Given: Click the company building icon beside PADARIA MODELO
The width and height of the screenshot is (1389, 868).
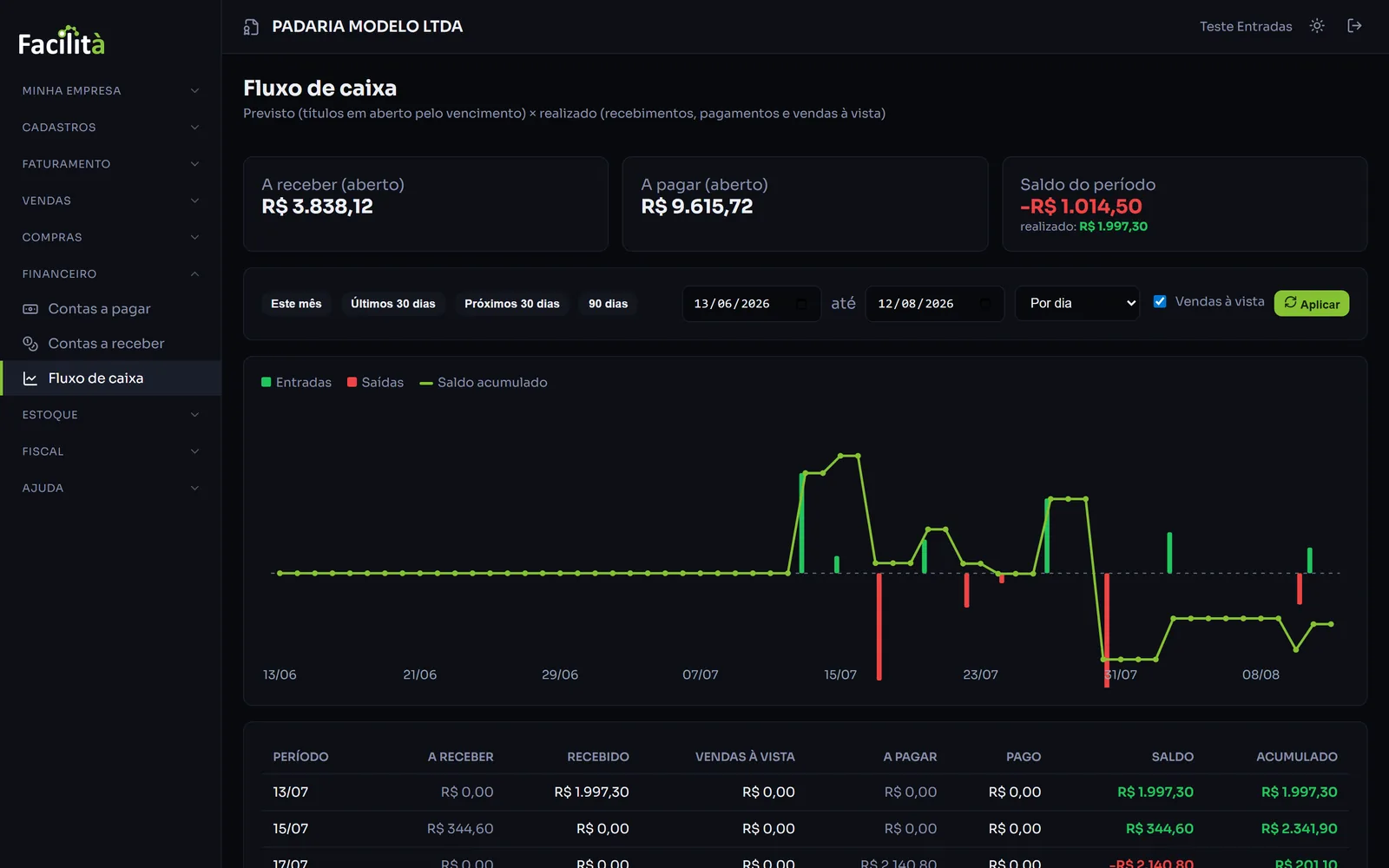Looking at the screenshot, I should point(251,27).
